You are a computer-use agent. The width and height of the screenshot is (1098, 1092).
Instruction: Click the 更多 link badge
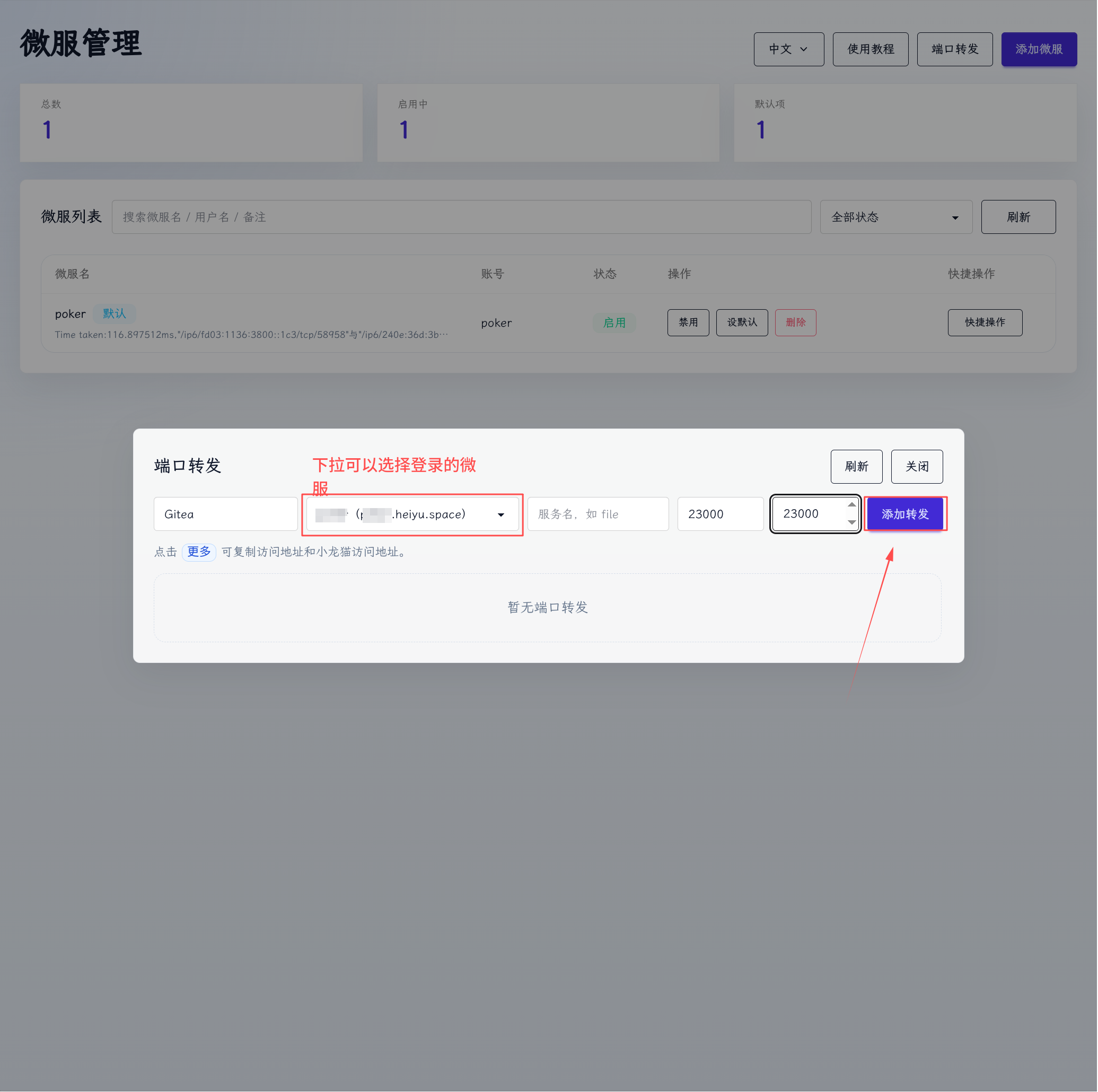(199, 553)
